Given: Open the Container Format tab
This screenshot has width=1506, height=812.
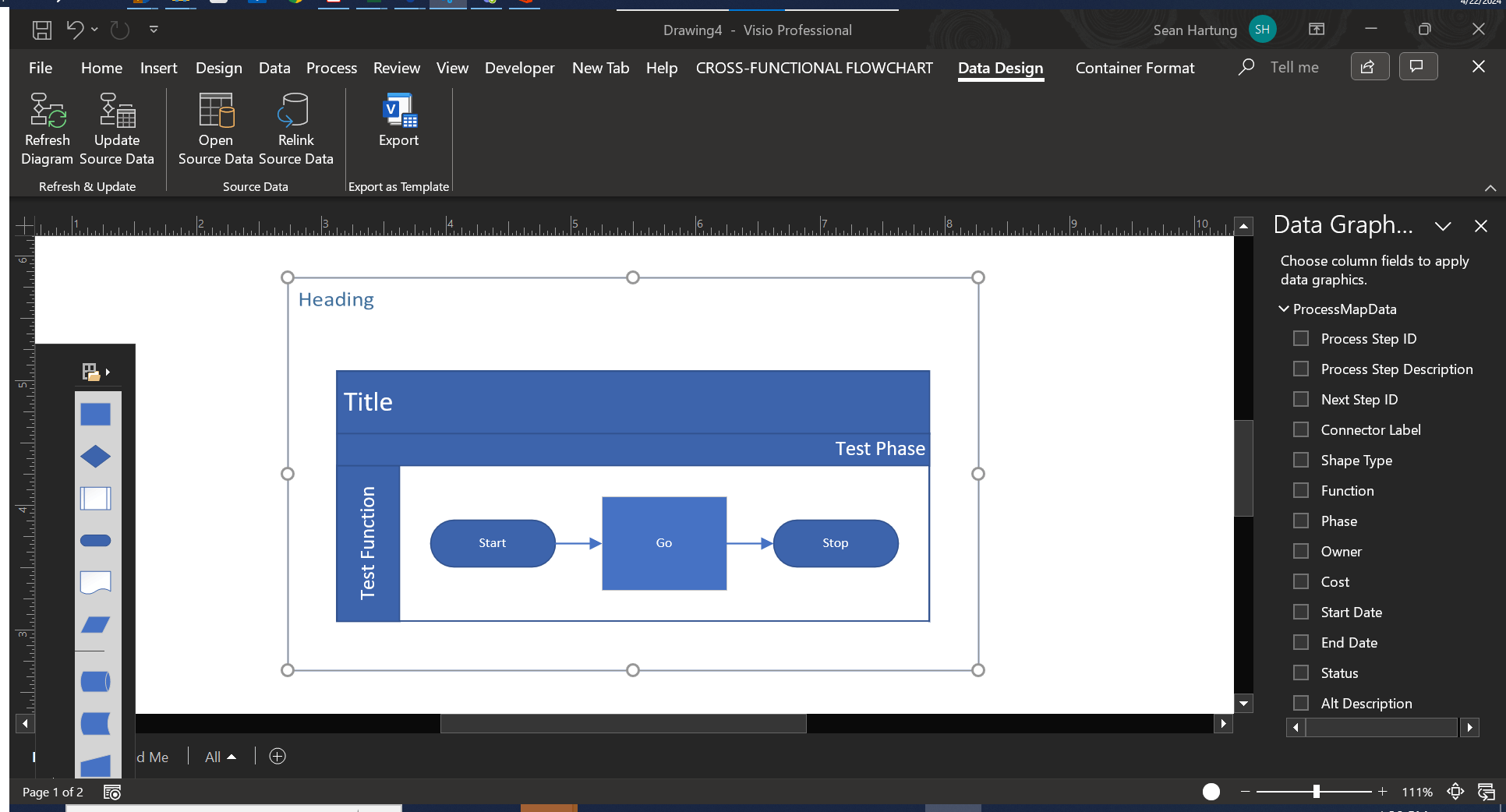Looking at the screenshot, I should [1135, 68].
